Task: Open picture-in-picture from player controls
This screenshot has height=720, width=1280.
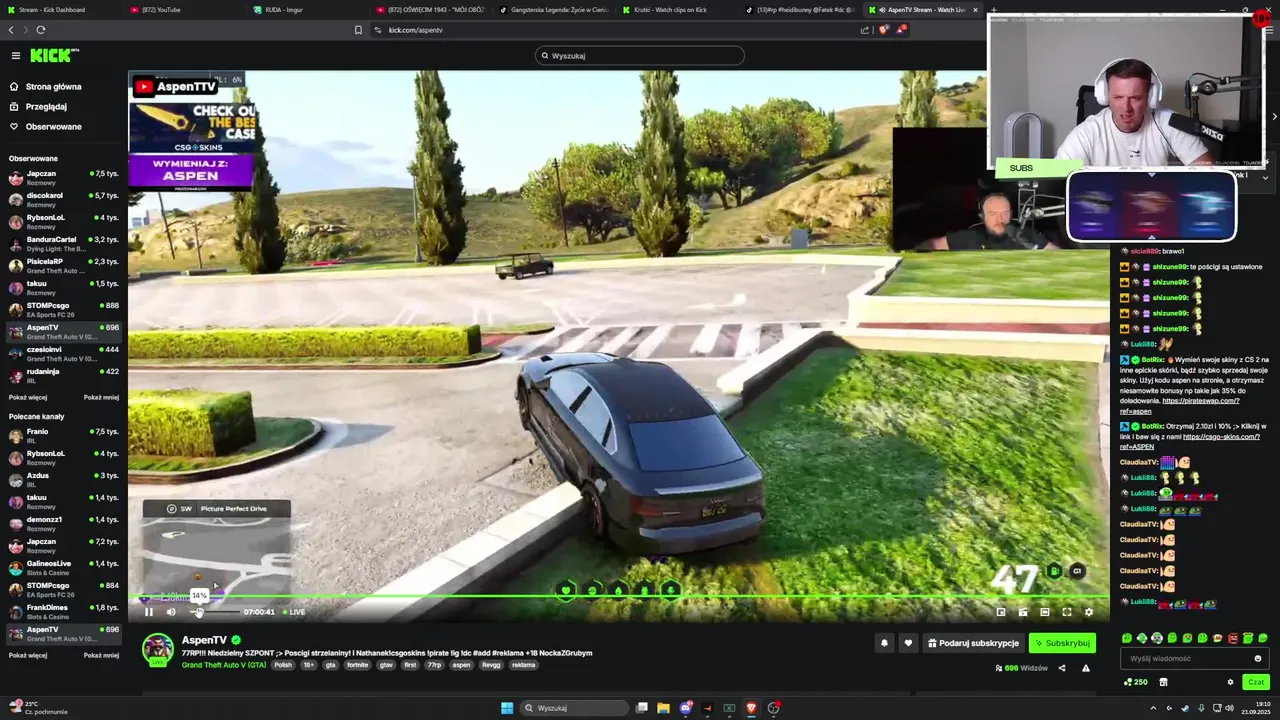Action: click(x=1001, y=612)
